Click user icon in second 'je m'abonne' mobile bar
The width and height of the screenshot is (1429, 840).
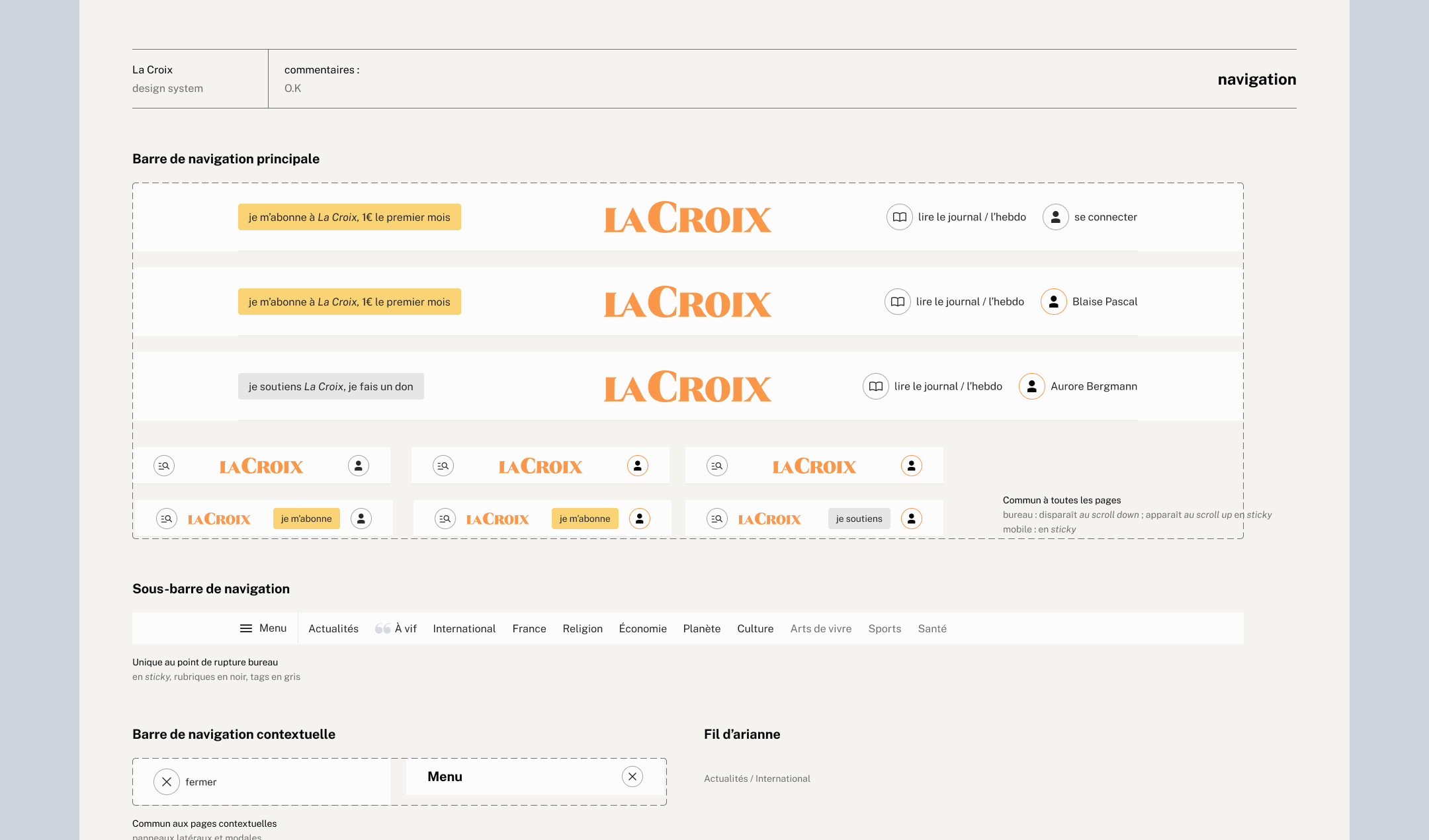(x=640, y=519)
